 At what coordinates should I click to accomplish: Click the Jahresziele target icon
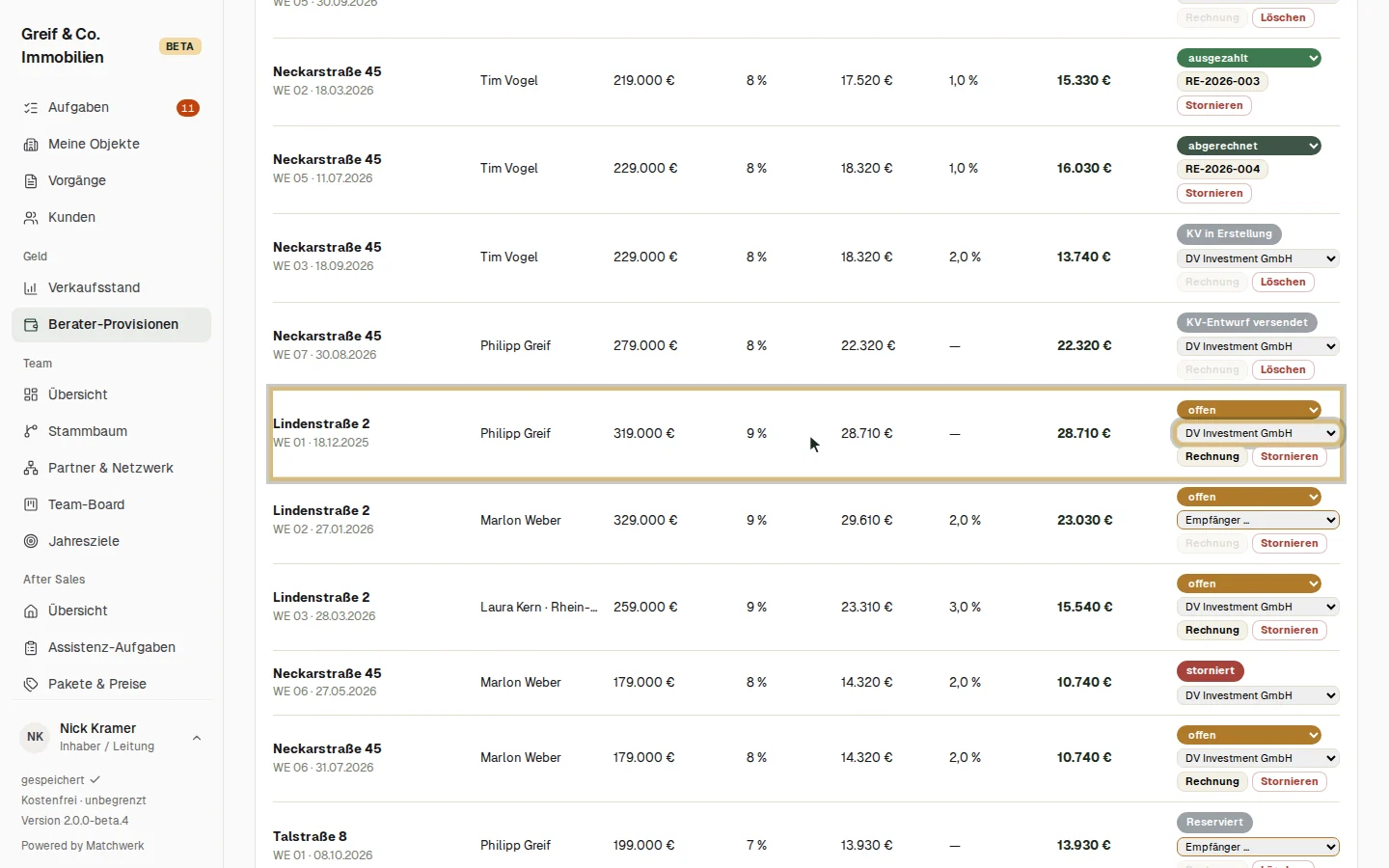[x=31, y=542]
